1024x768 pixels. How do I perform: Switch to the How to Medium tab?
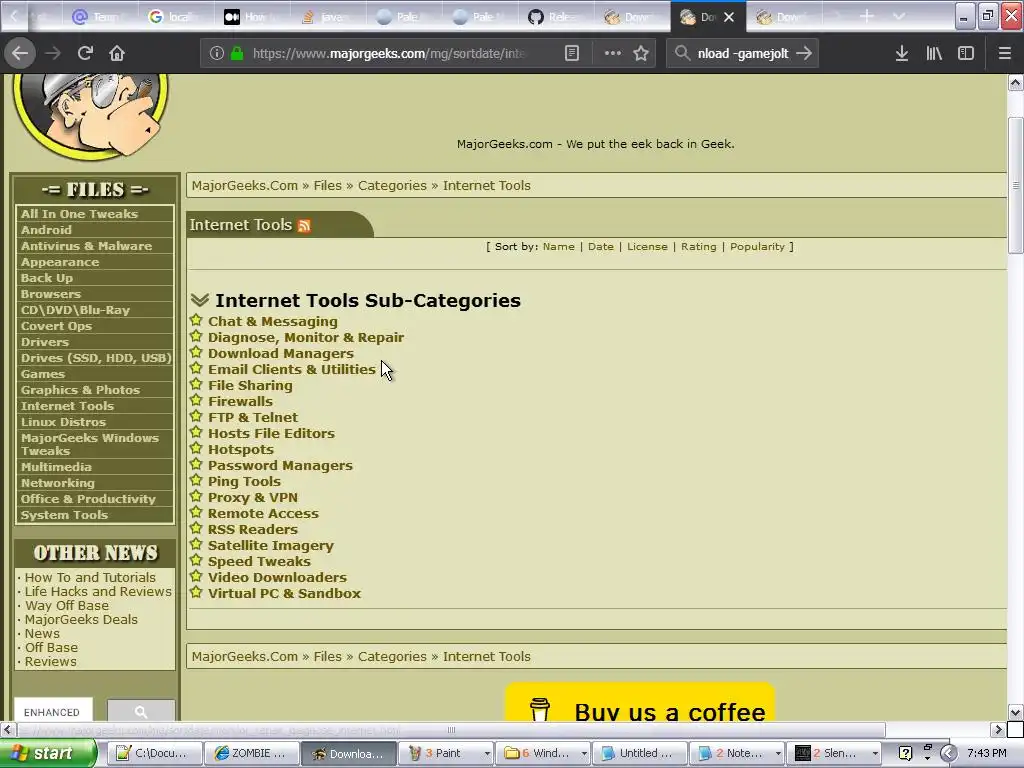coord(253,17)
